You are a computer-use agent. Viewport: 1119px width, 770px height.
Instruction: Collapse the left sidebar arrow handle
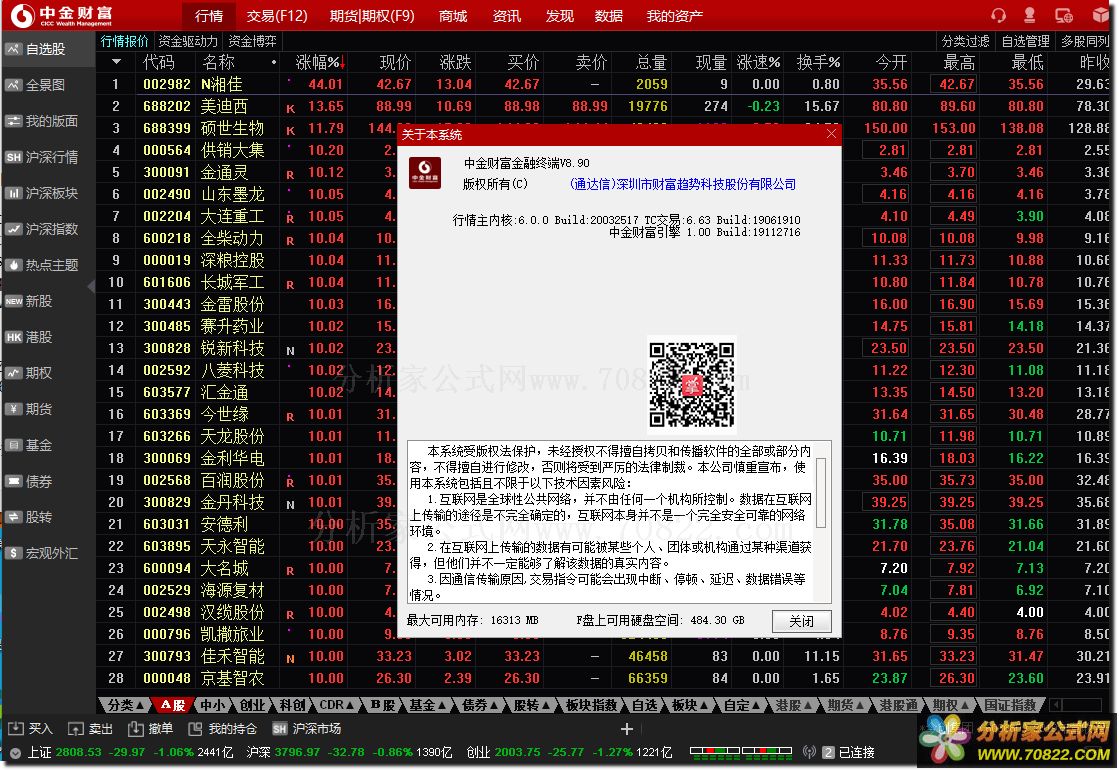pos(91,286)
